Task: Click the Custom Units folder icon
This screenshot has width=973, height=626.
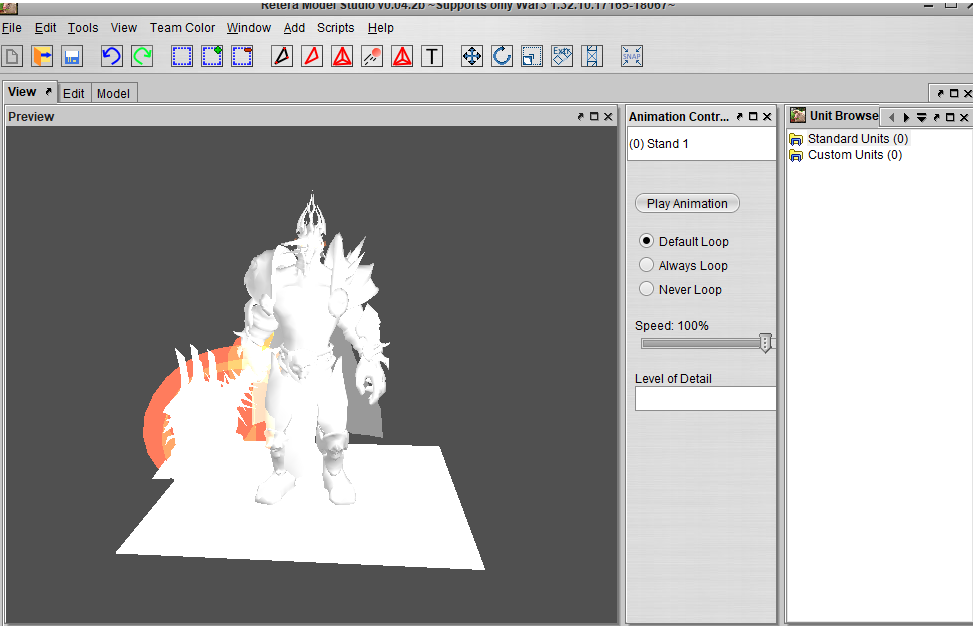Action: pos(796,155)
